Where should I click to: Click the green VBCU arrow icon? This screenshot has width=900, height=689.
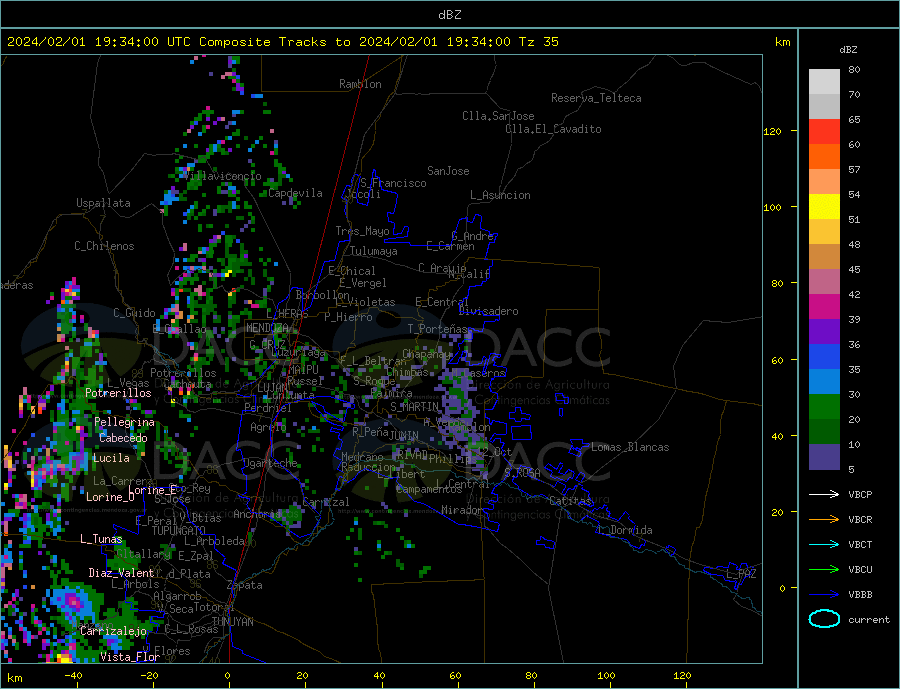(824, 570)
